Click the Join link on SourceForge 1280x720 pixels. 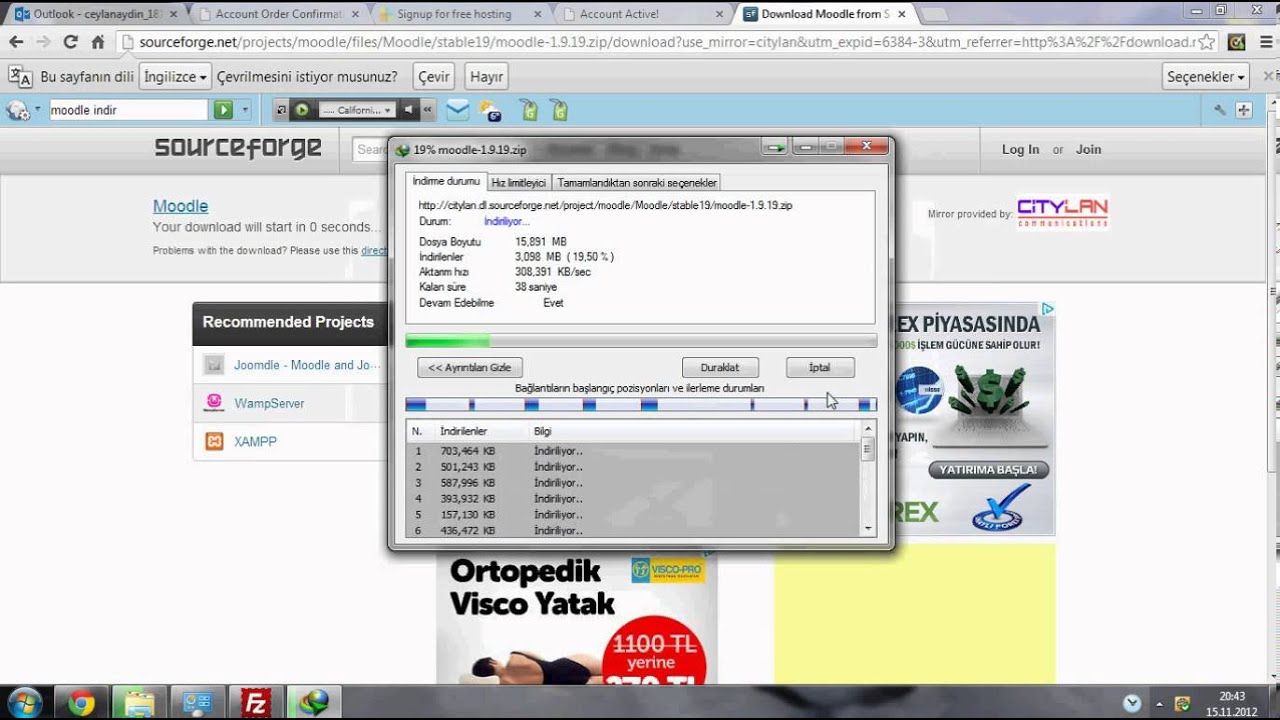pyautogui.click(x=1088, y=149)
